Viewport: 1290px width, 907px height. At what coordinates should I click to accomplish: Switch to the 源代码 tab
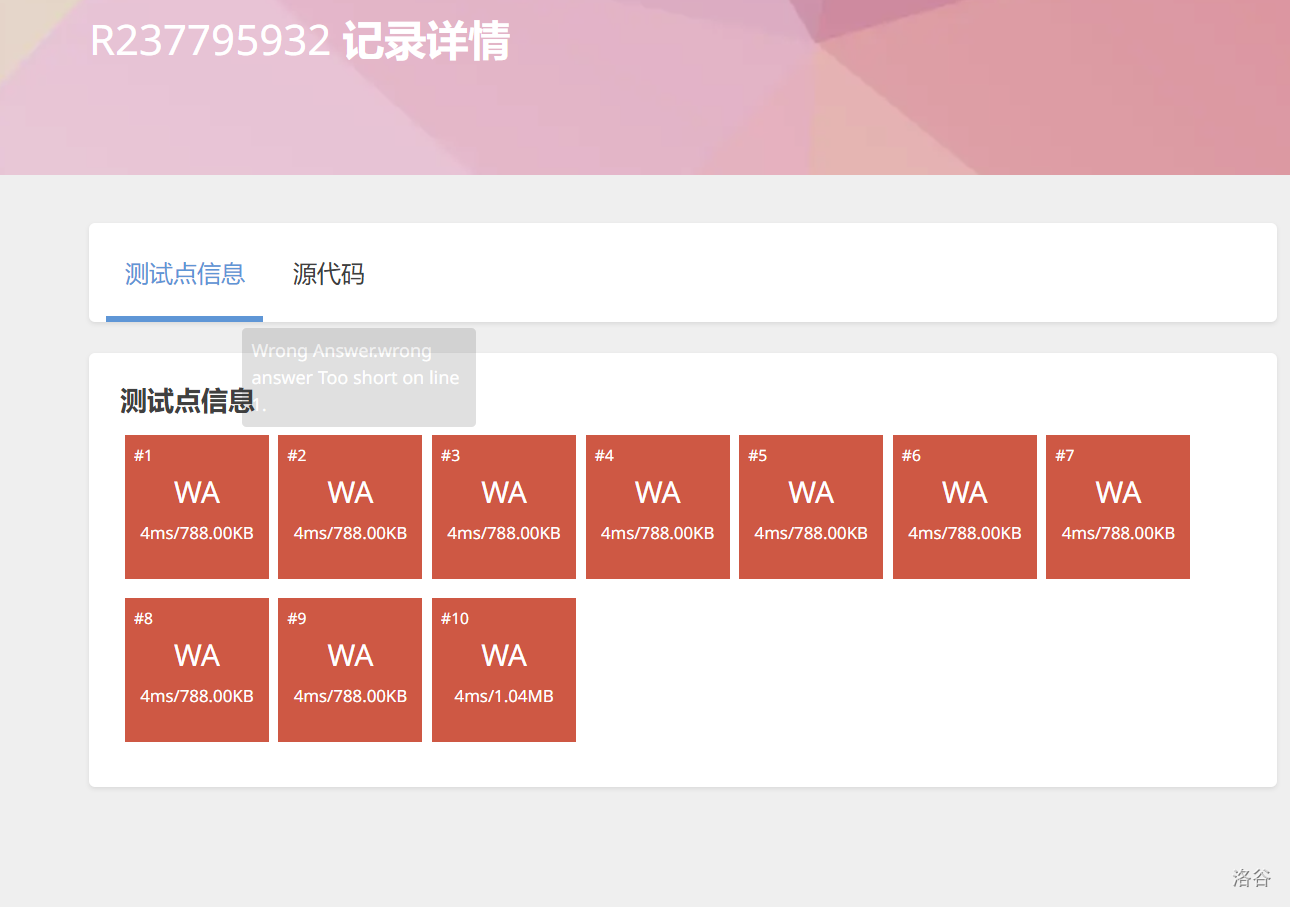[328, 274]
